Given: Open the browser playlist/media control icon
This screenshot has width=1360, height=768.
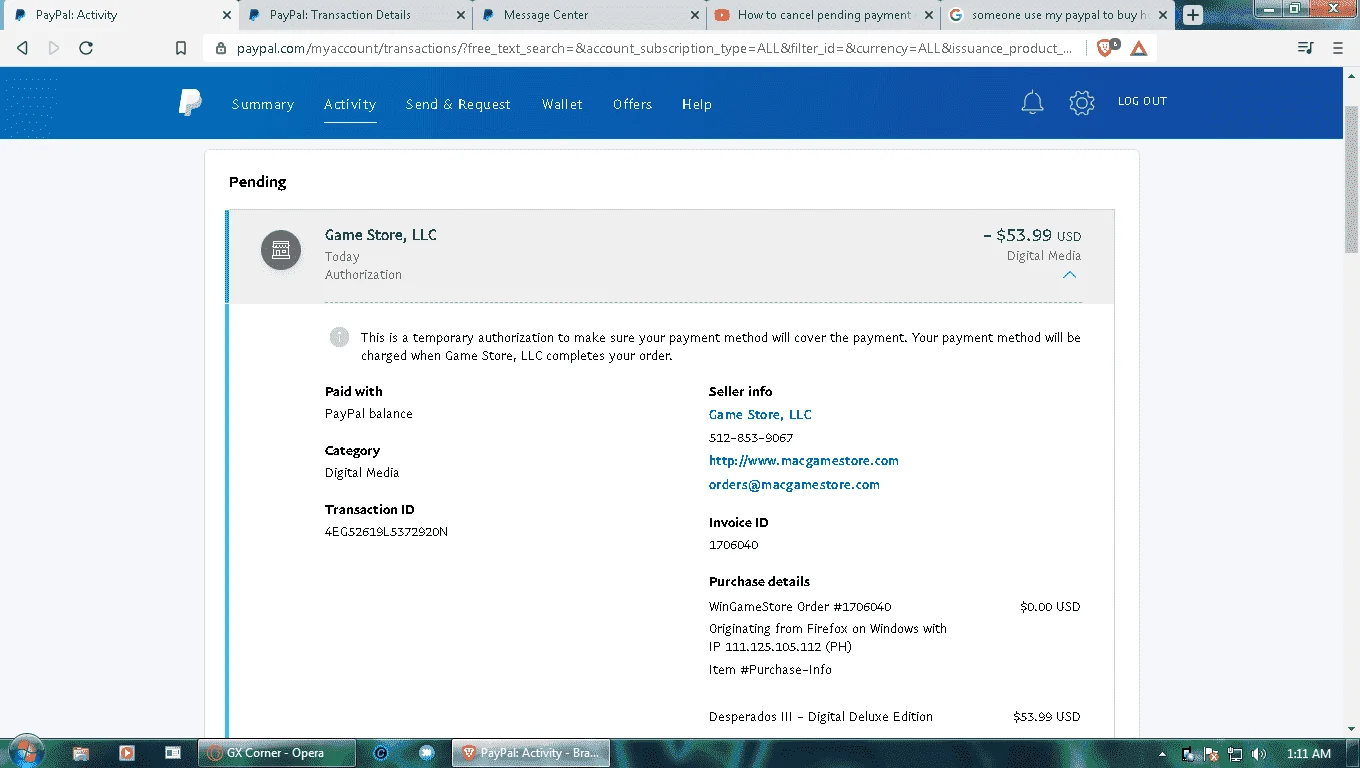Looking at the screenshot, I should click(1305, 47).
